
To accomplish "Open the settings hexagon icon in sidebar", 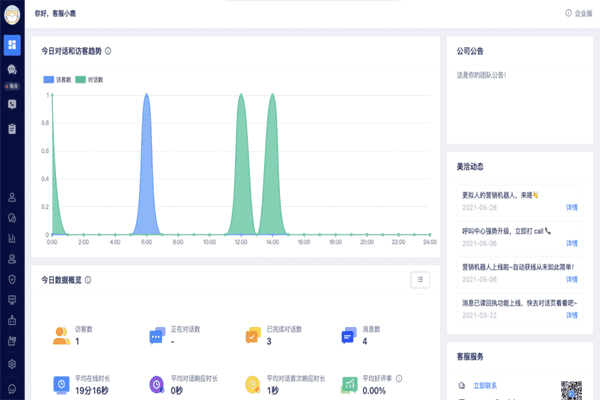I will pos(12,364).
